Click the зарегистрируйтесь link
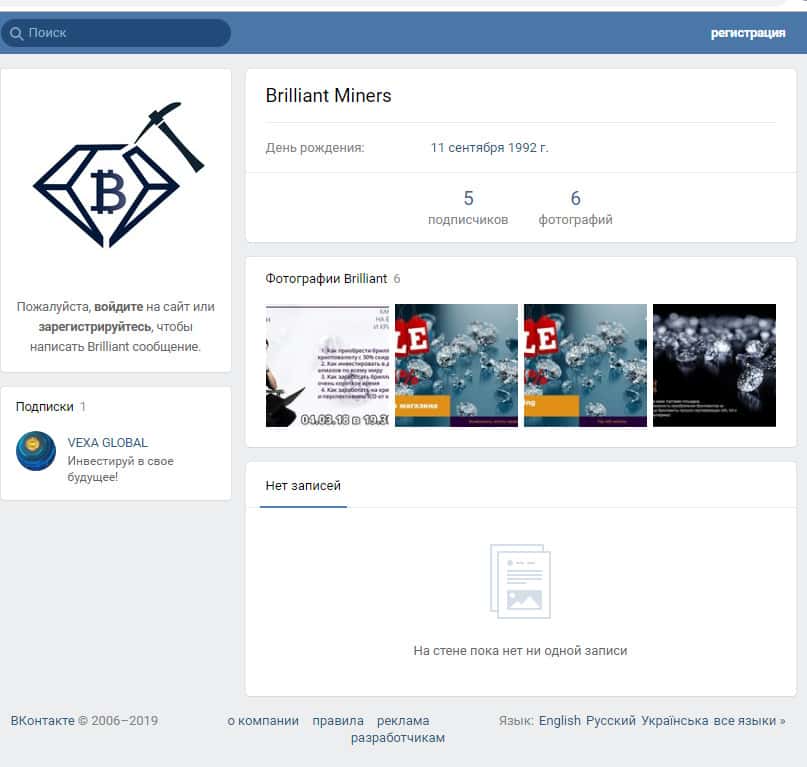 (95, 327)
